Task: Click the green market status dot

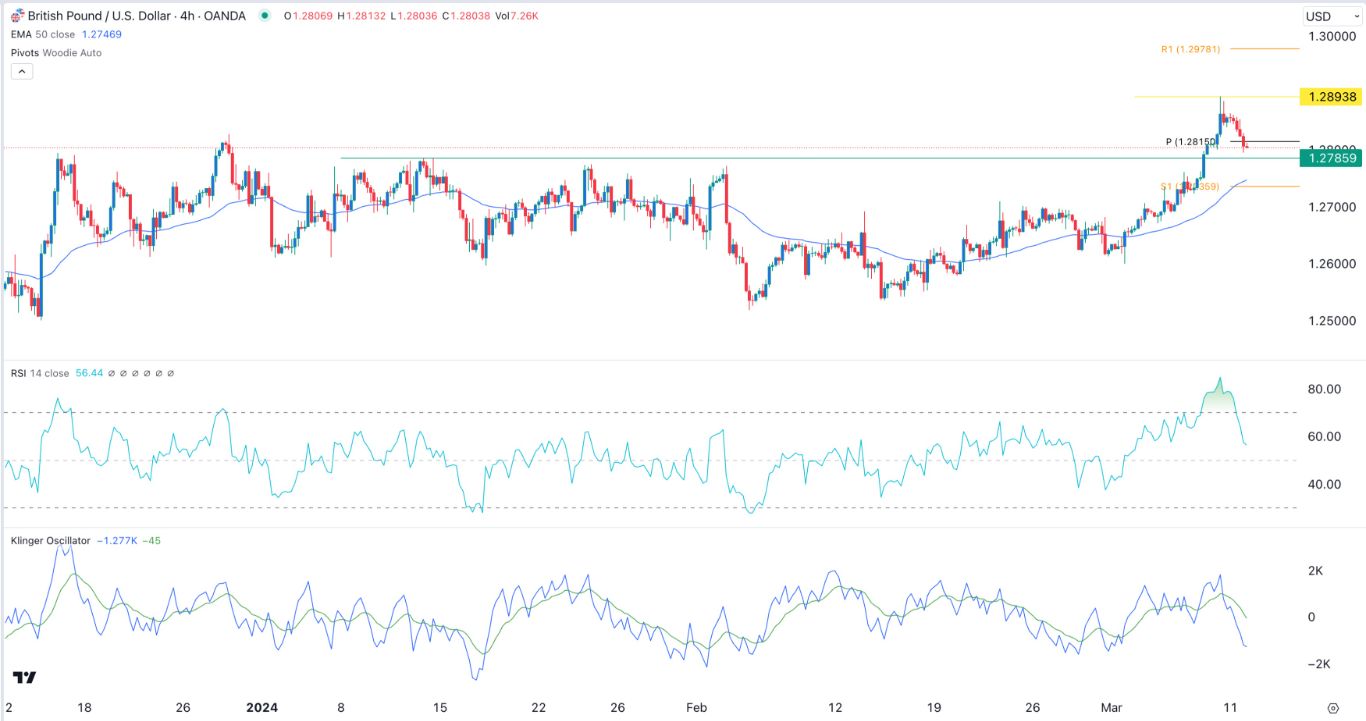Action: [265, 16]
